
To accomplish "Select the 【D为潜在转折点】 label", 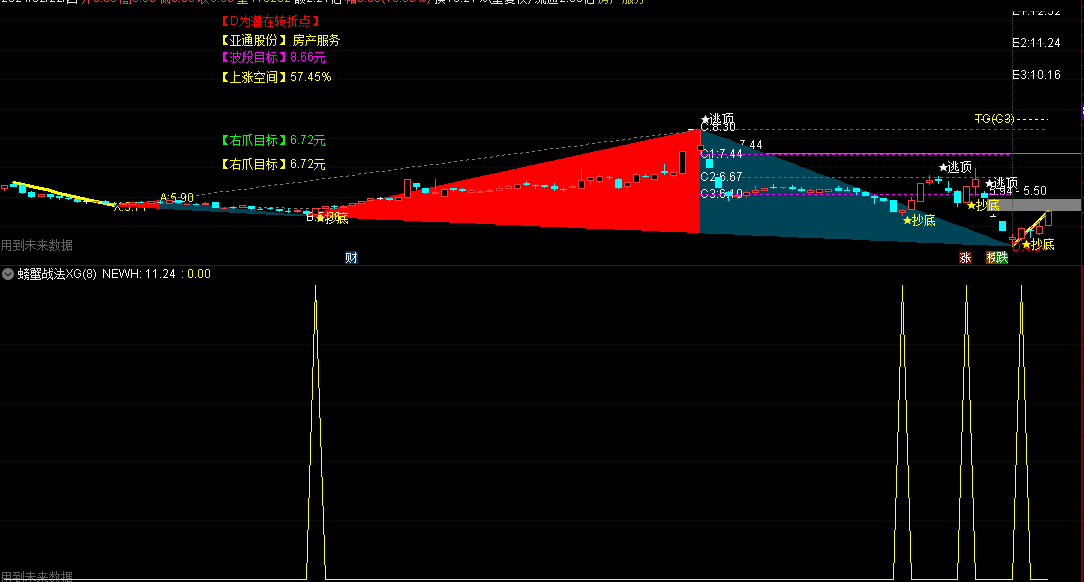I will 270,21.
